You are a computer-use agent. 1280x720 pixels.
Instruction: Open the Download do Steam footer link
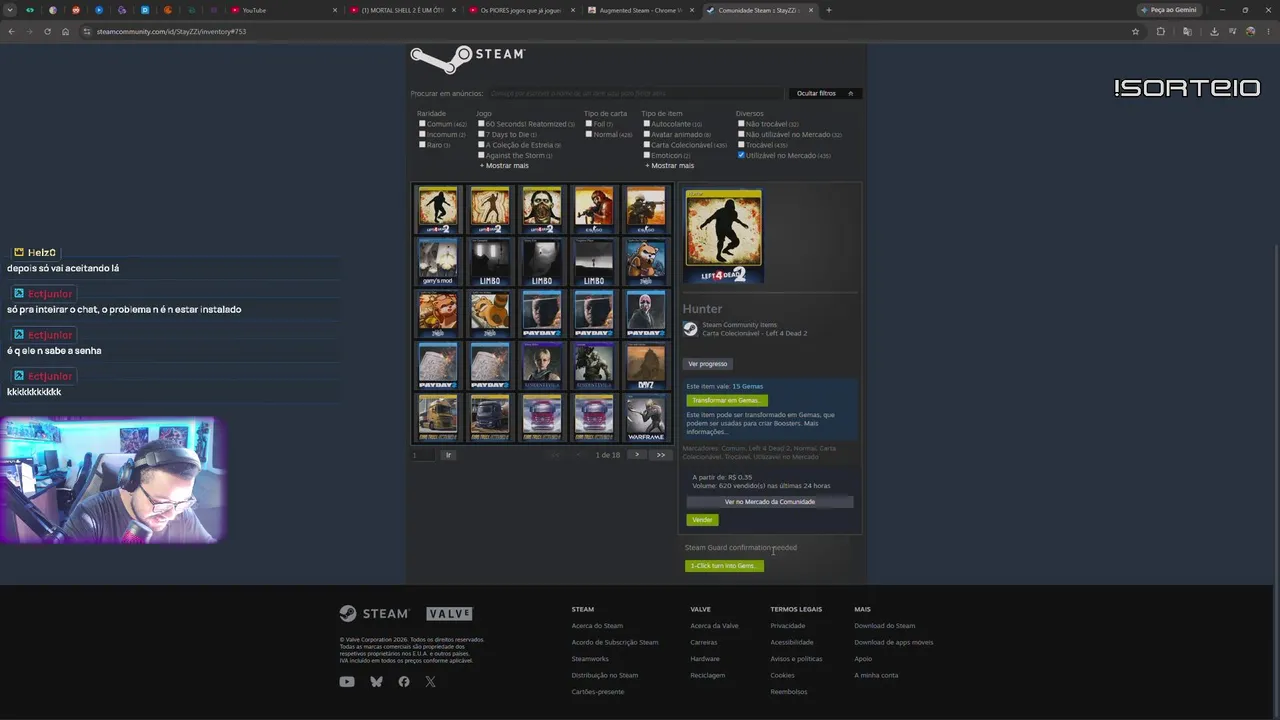(885, 626)
